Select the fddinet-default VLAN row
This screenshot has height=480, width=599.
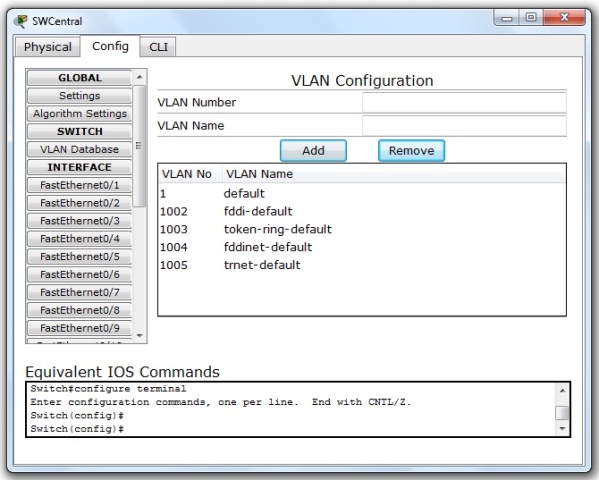point(362,247)
